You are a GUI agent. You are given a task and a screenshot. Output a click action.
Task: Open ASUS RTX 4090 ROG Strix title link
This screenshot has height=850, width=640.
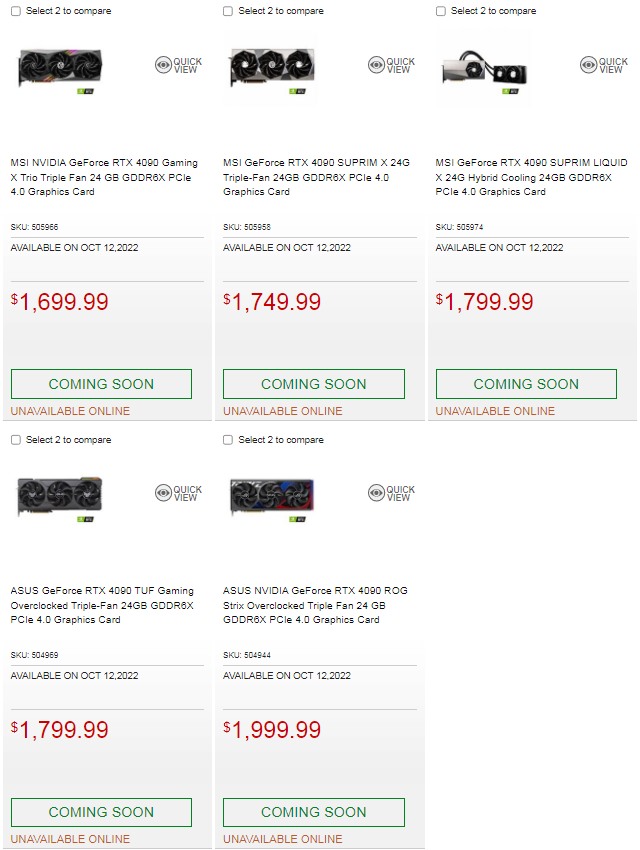point(315,605)
